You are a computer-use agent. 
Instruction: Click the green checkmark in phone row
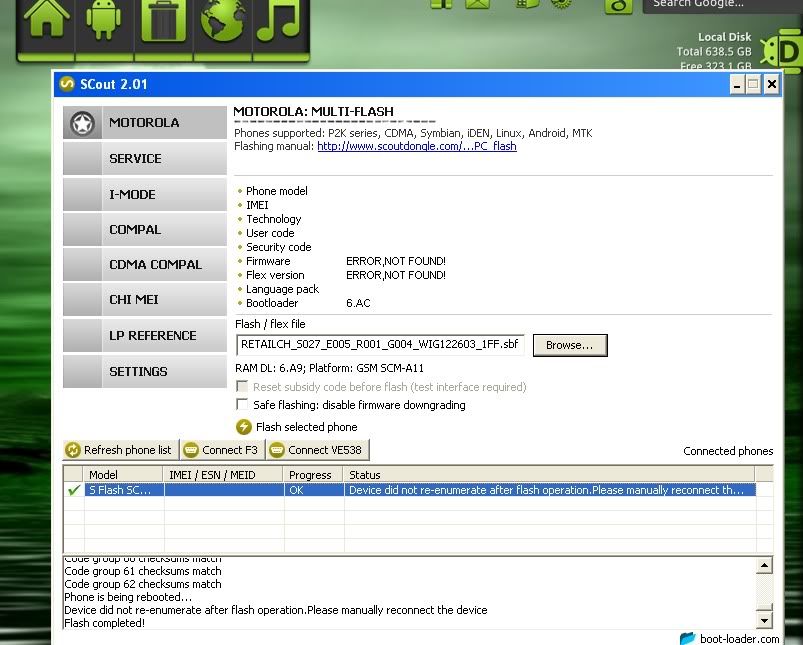click(x=73, y=490)
